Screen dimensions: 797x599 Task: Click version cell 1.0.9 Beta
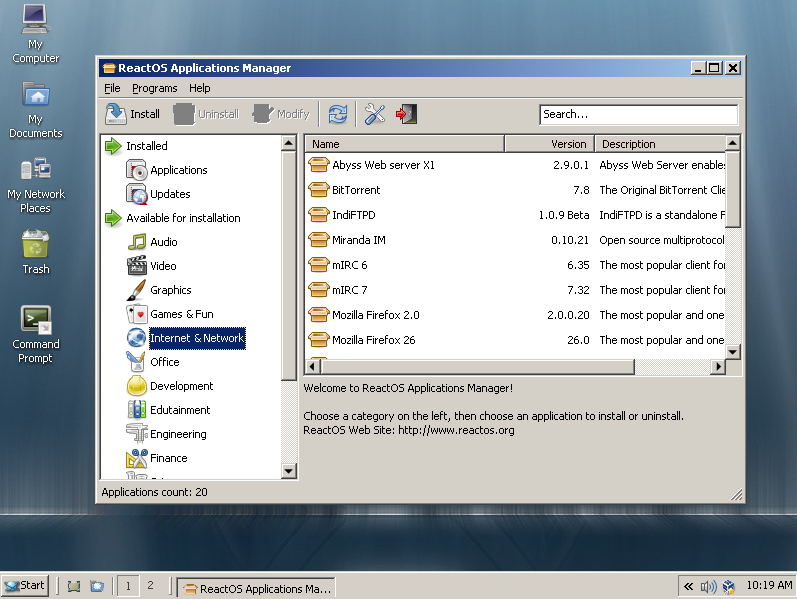coord(563,215)
